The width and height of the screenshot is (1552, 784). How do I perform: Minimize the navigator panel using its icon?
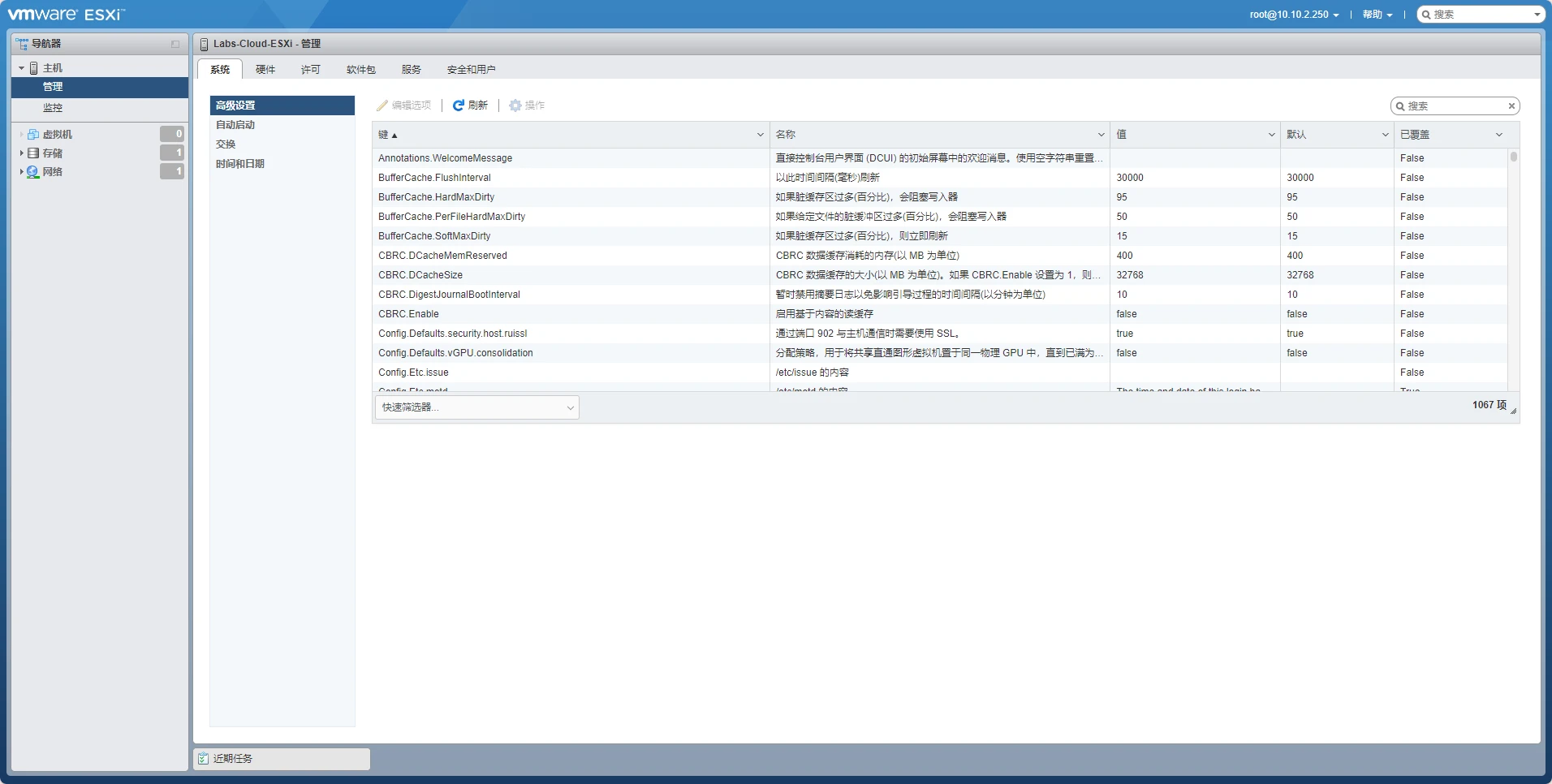coord(175,44)
